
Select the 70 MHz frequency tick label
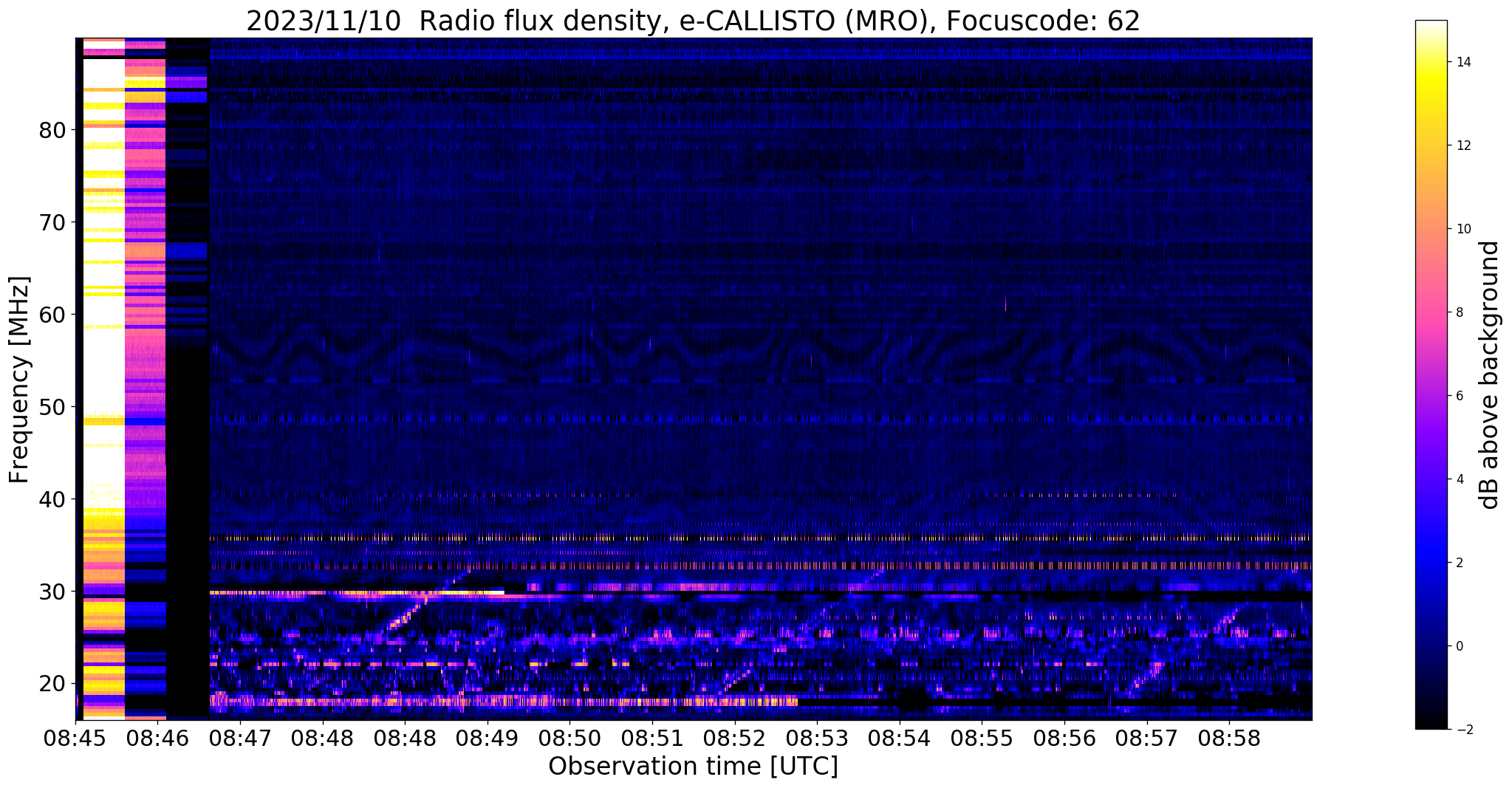(x=52, y=223)
